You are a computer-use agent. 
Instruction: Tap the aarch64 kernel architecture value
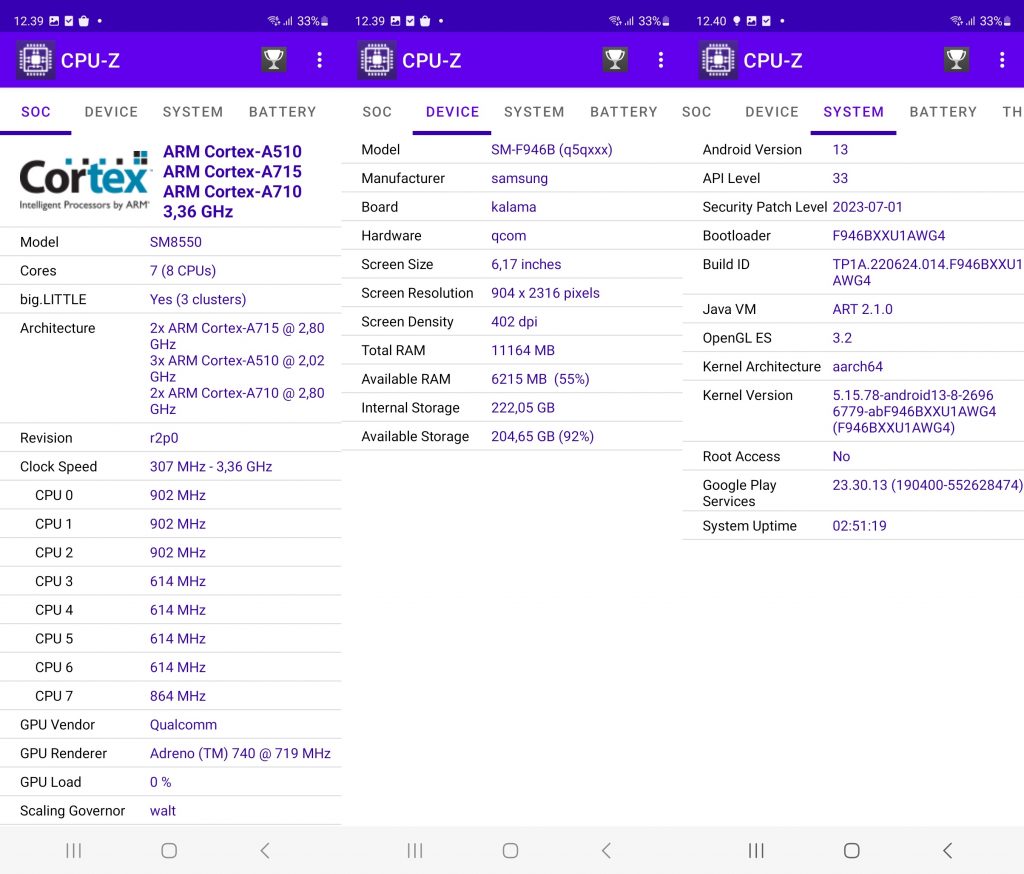pyautogui.click(x=857, y=366)
